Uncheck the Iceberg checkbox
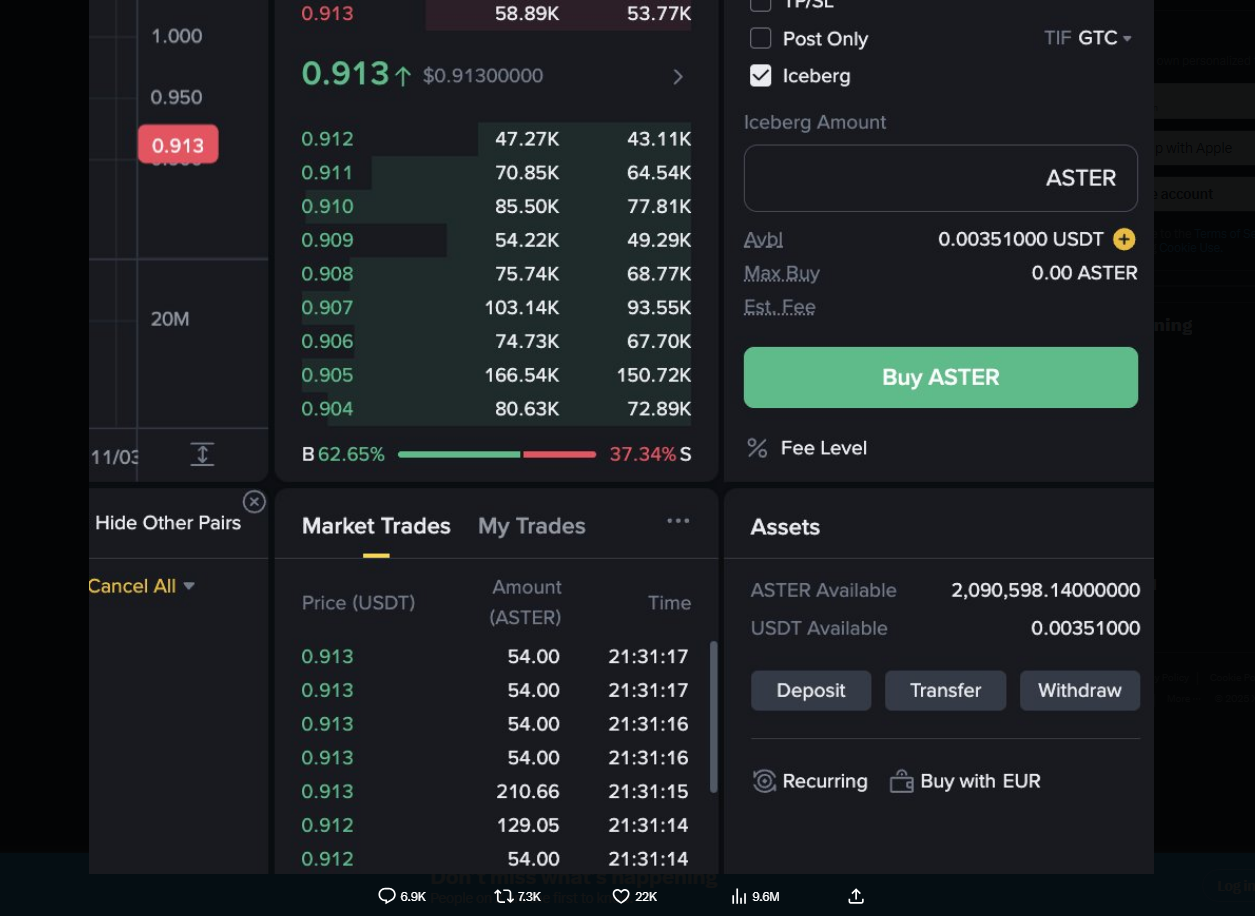Screen dimensions: 1255x916 click(x=761, y=75)
